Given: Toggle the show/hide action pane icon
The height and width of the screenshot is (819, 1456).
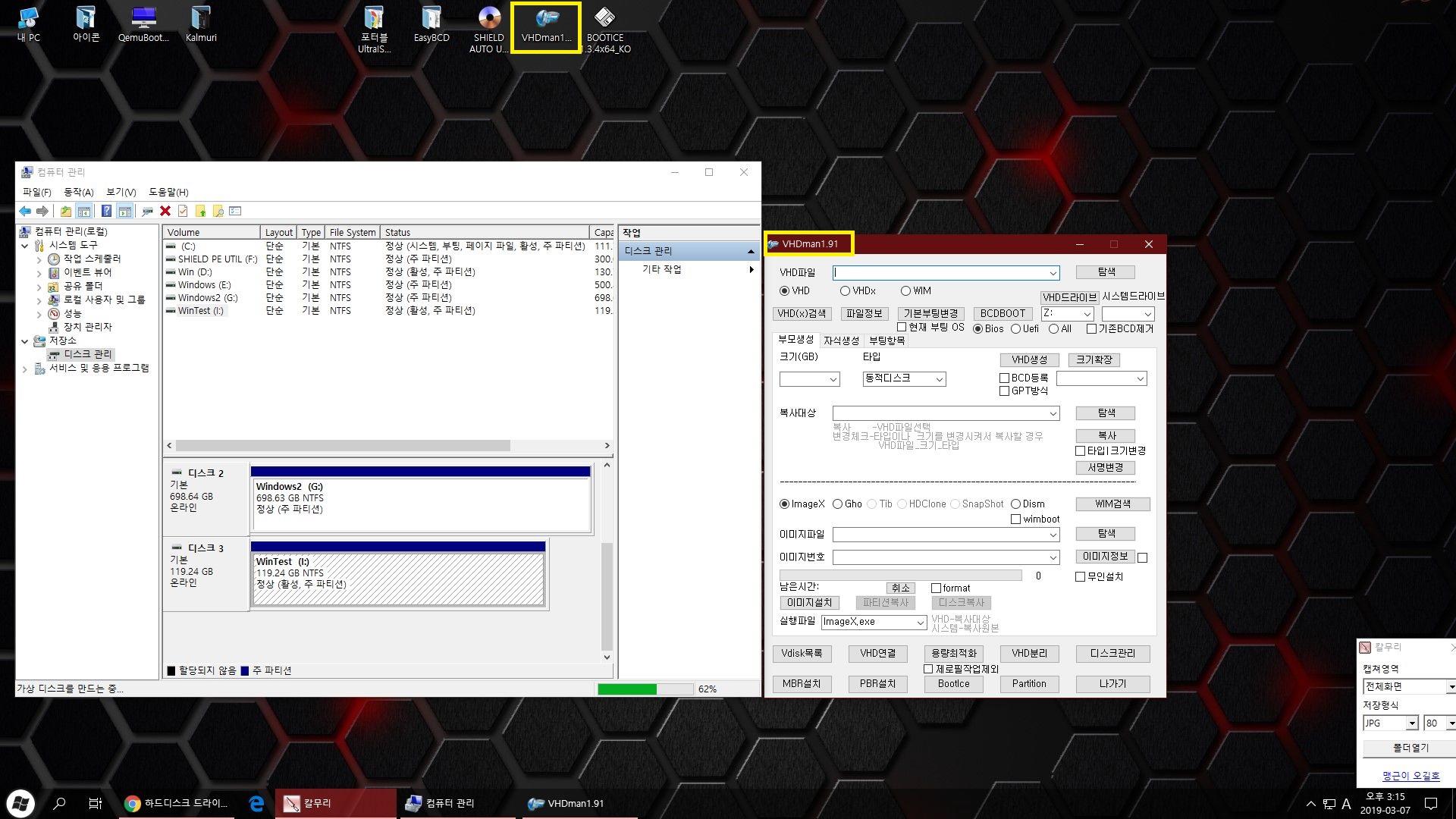Looking at the screenshot, I should (125, 212).
